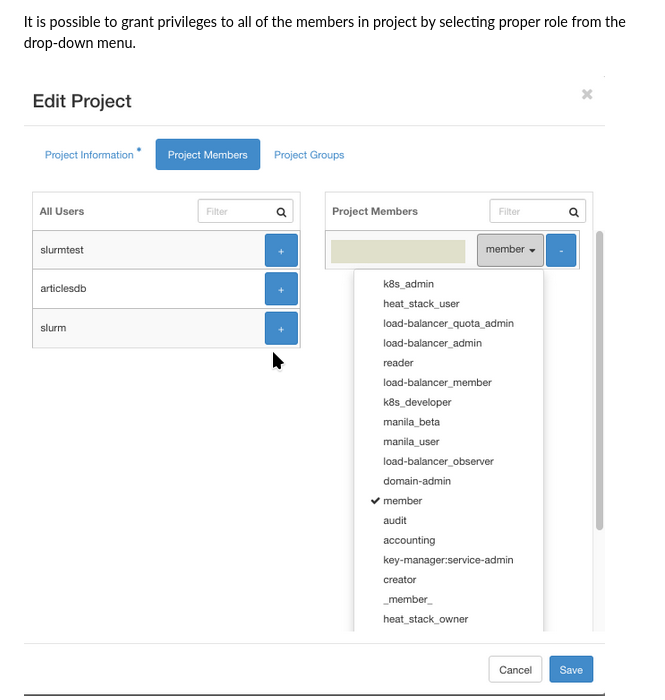Screen dimensions: 665x700
Task: Switch to Project Information tab
Action: pos(89,155)
